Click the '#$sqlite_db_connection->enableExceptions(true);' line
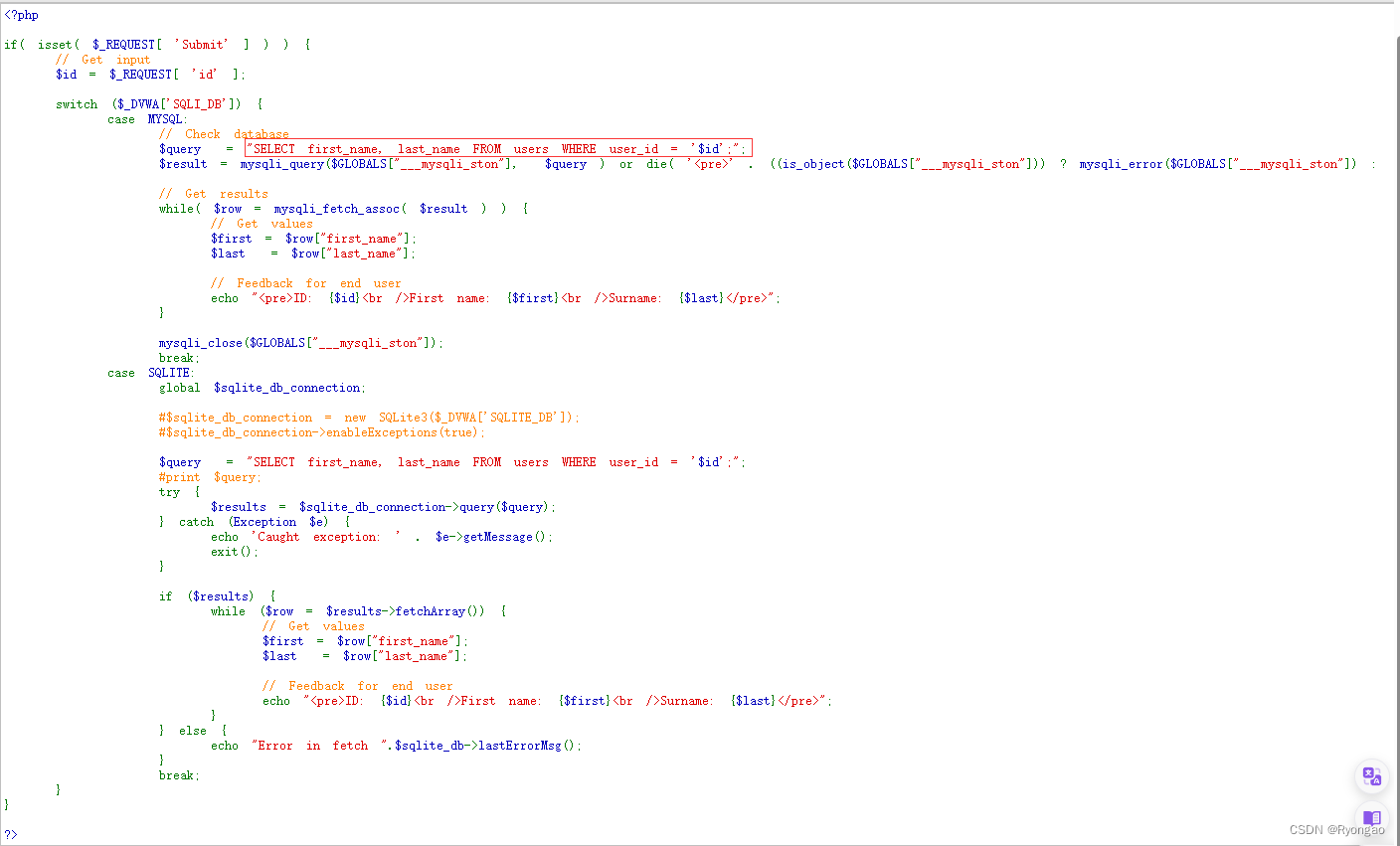 click(x=322, y=432)
